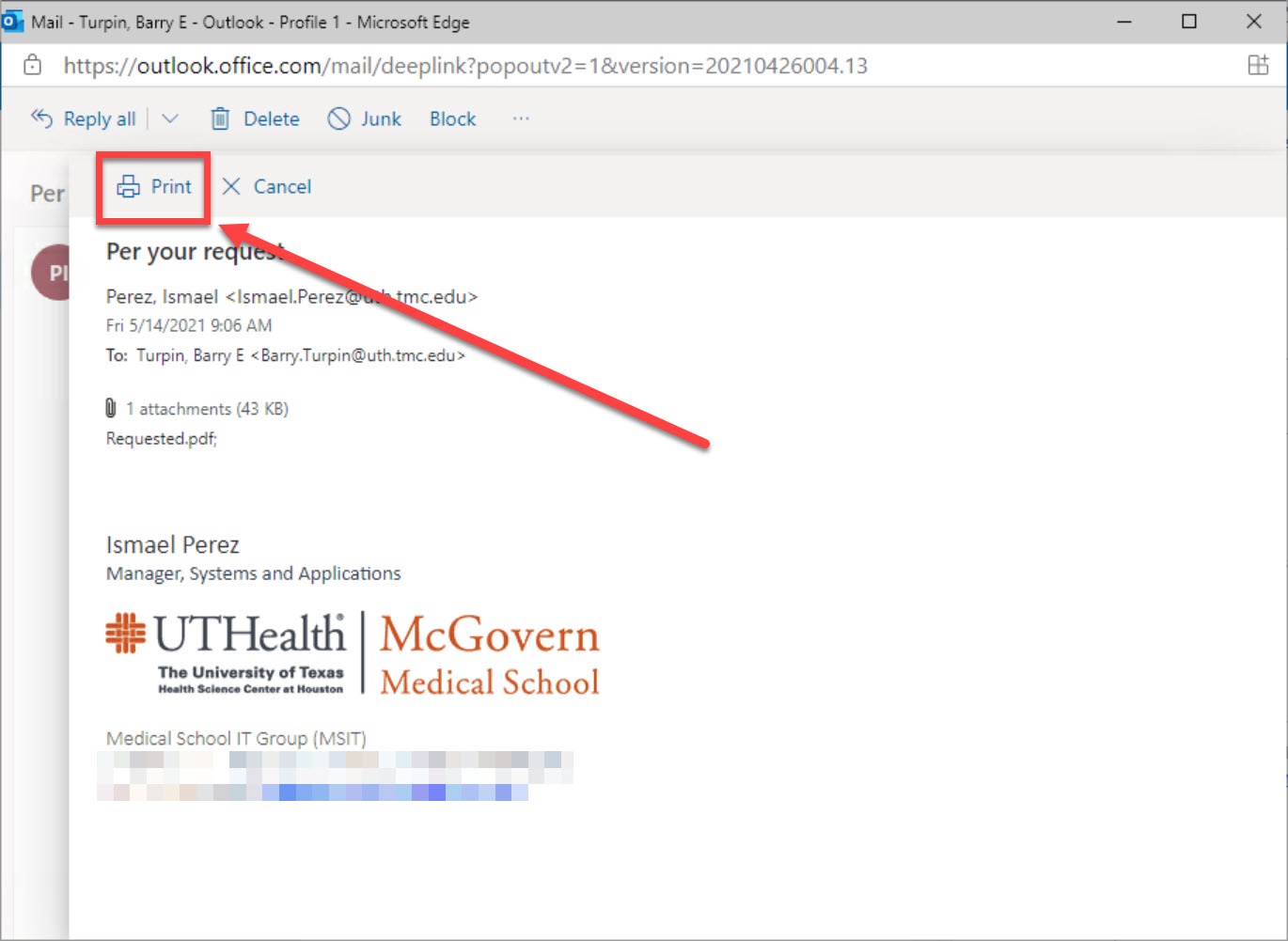Click the Reply all arrow icon

click(x=41, y=118)
